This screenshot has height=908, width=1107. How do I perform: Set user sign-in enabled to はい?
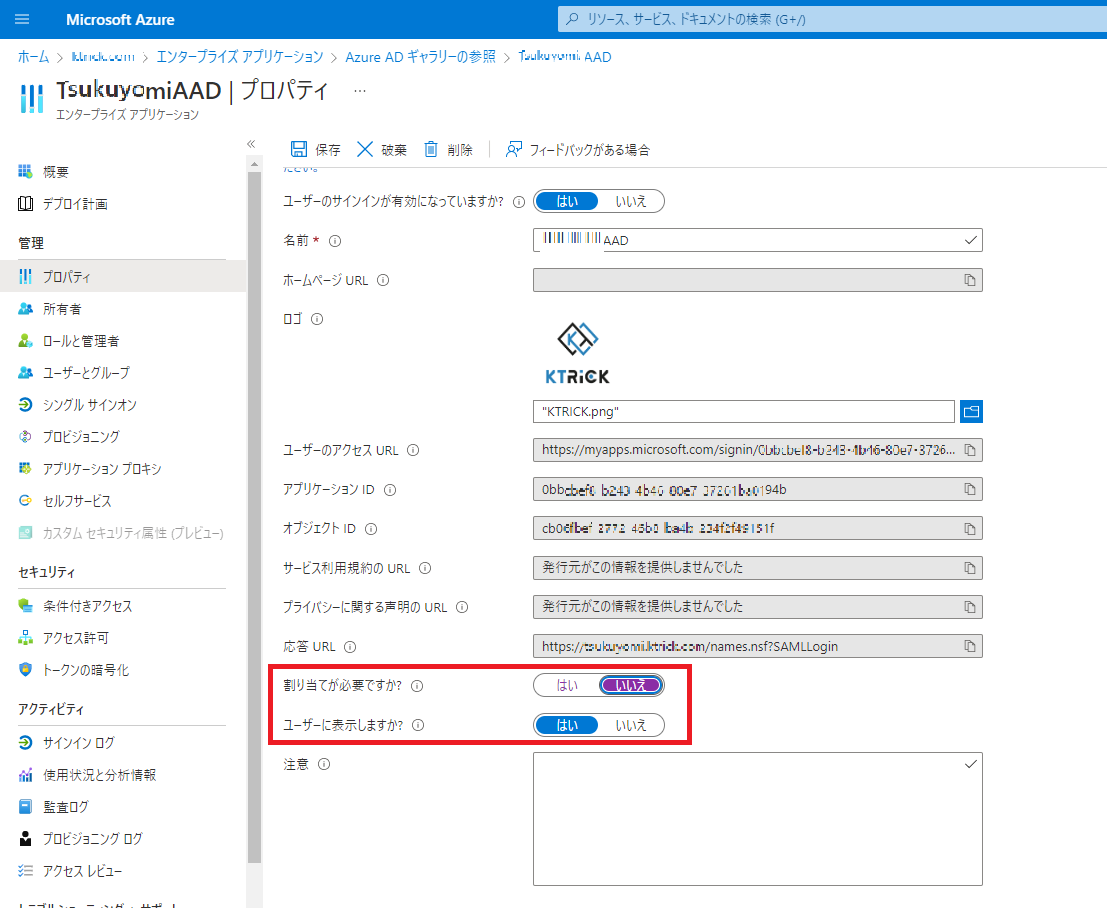point(567,201)
